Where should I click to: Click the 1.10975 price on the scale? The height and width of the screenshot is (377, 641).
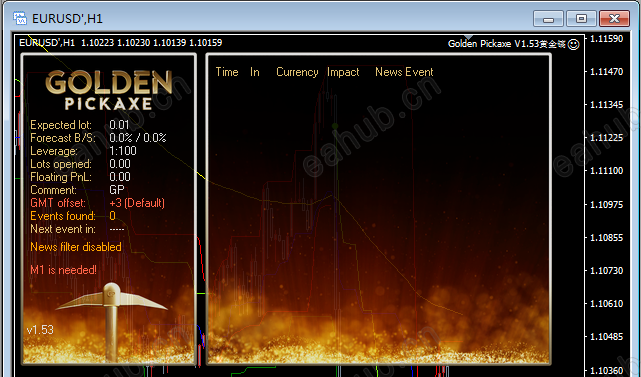coord(606,204)
